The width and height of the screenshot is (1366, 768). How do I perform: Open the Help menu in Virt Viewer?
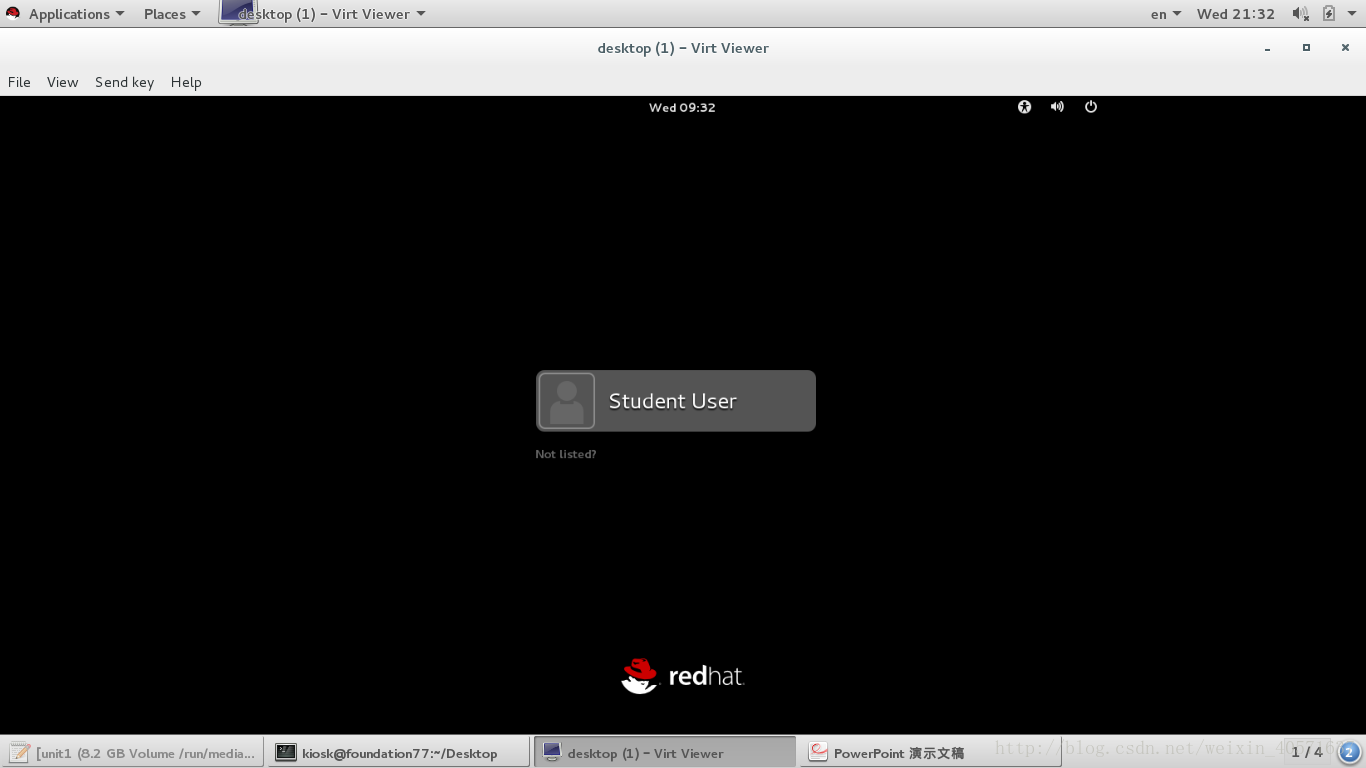coord(186,82)
